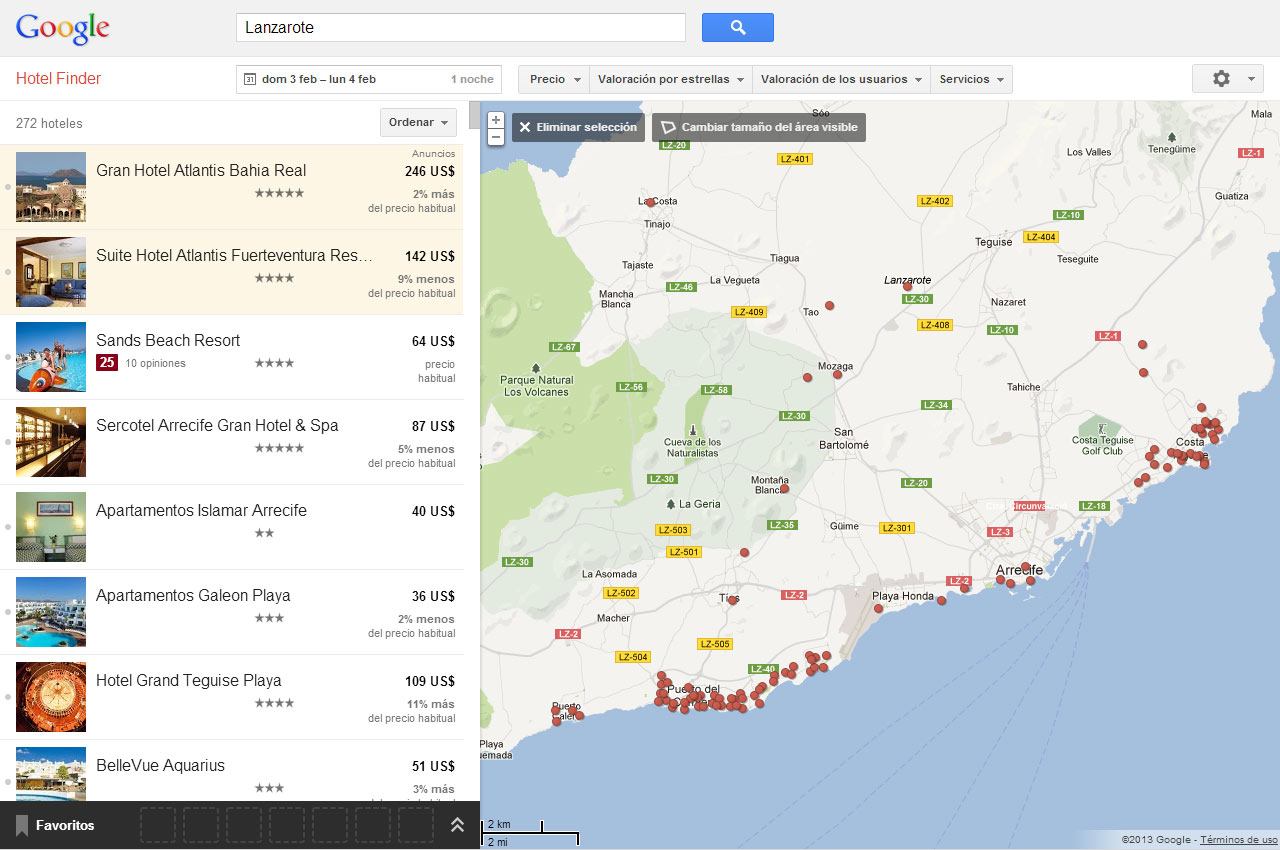Open the settings gear icon
Image resolution: width=1280 pixels, height=850 pixels.
(1221, 78)
